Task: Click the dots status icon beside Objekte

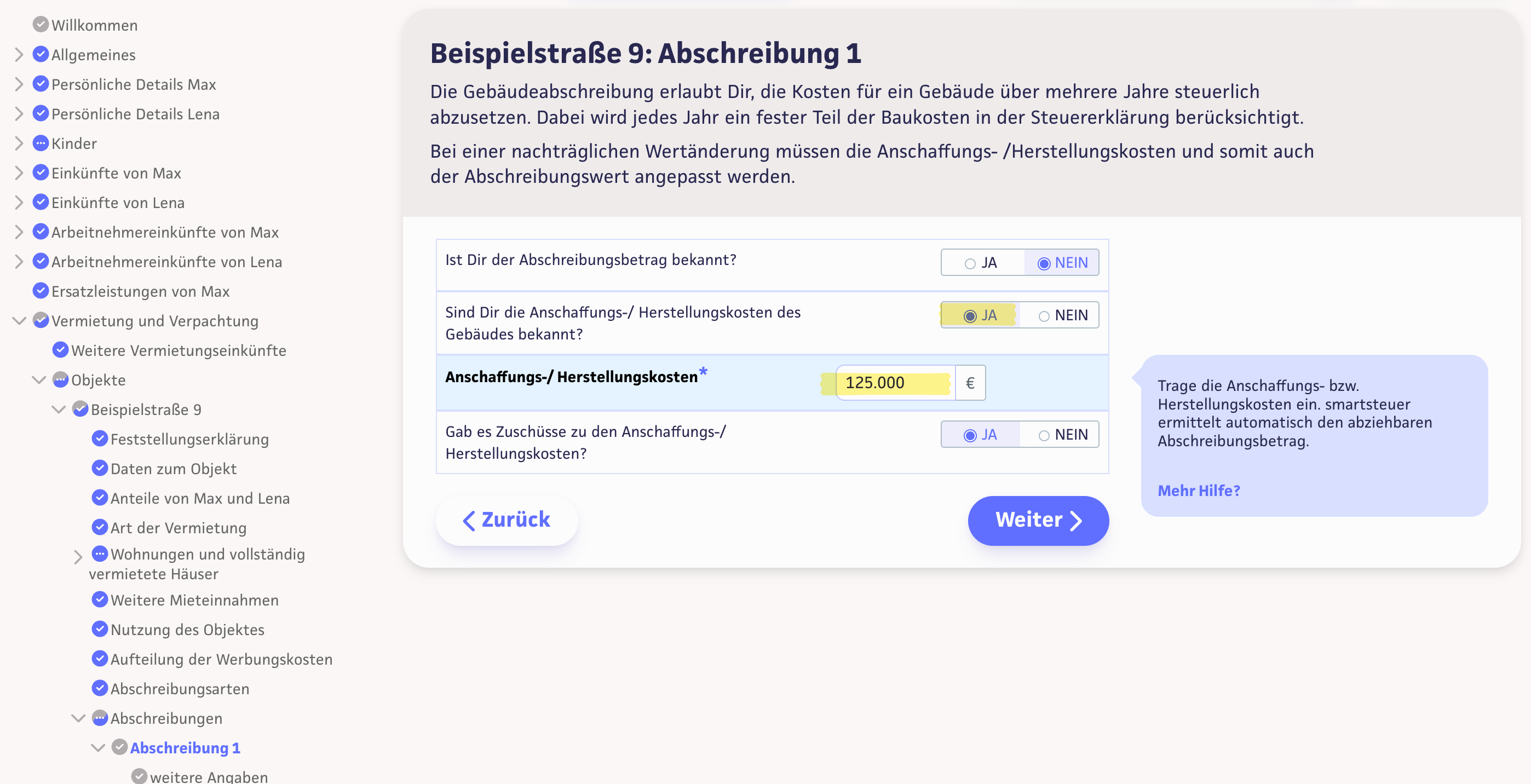Action: click(x=60, y=379)
